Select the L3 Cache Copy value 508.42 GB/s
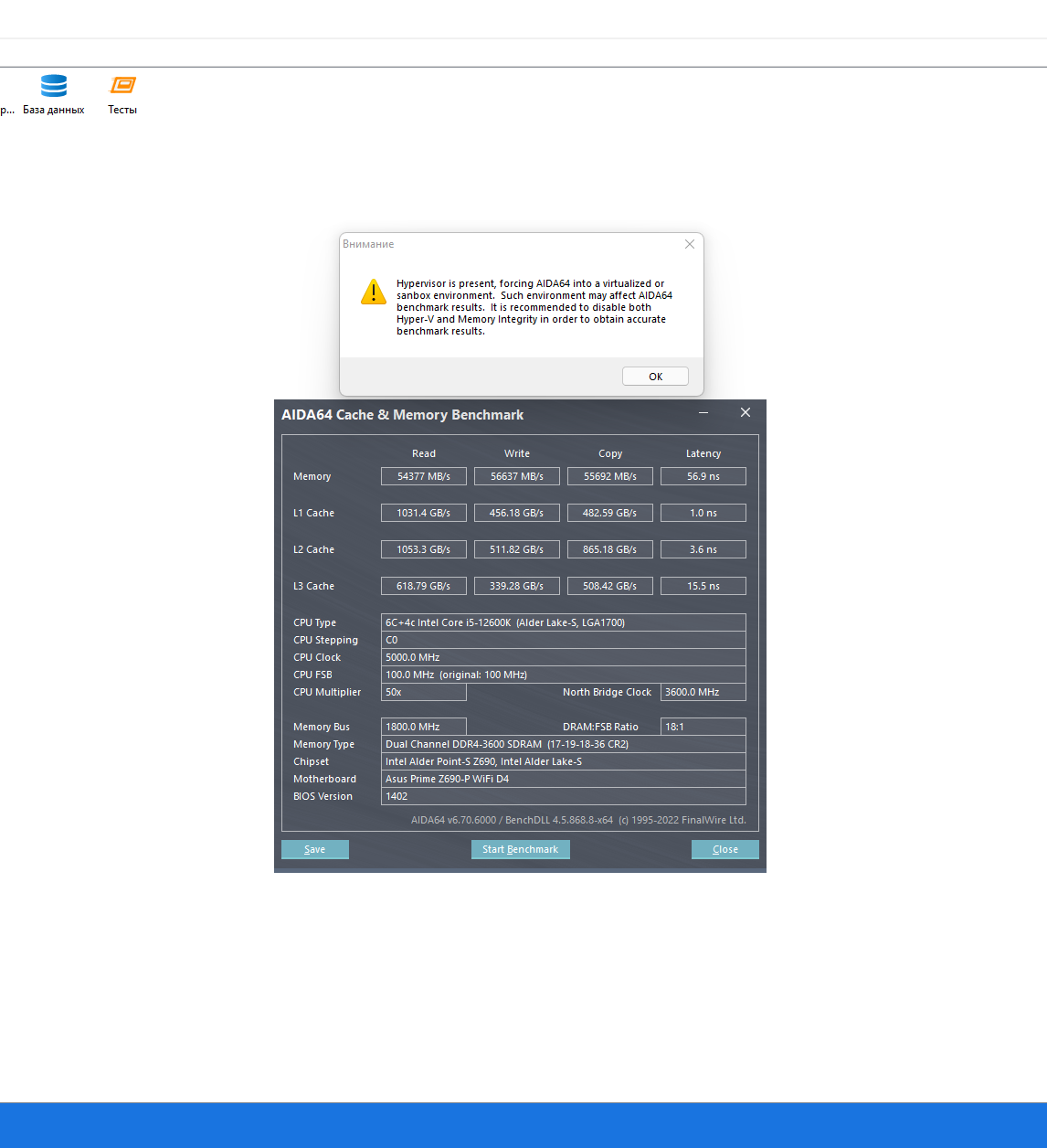The height and width of the screenshot is (1148, 1047). click(610, 586)
